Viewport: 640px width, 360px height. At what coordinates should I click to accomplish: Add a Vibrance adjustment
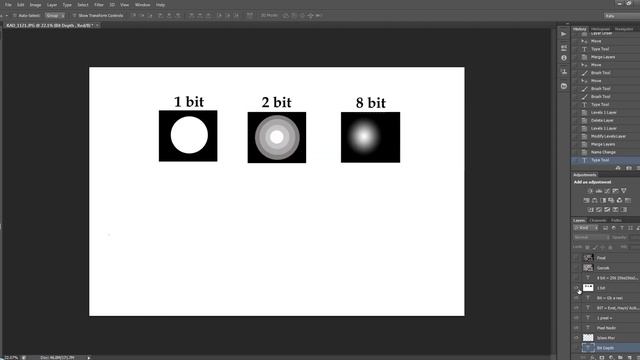[x=624, y=191]
